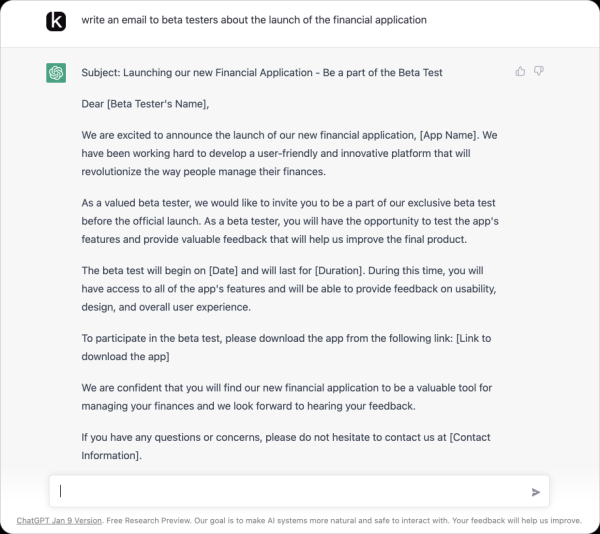Viewport: 600px width, 534px height.
Task: Click the thumbs up feedback icon
Action: pyautogui.click(x=520, y=71)
